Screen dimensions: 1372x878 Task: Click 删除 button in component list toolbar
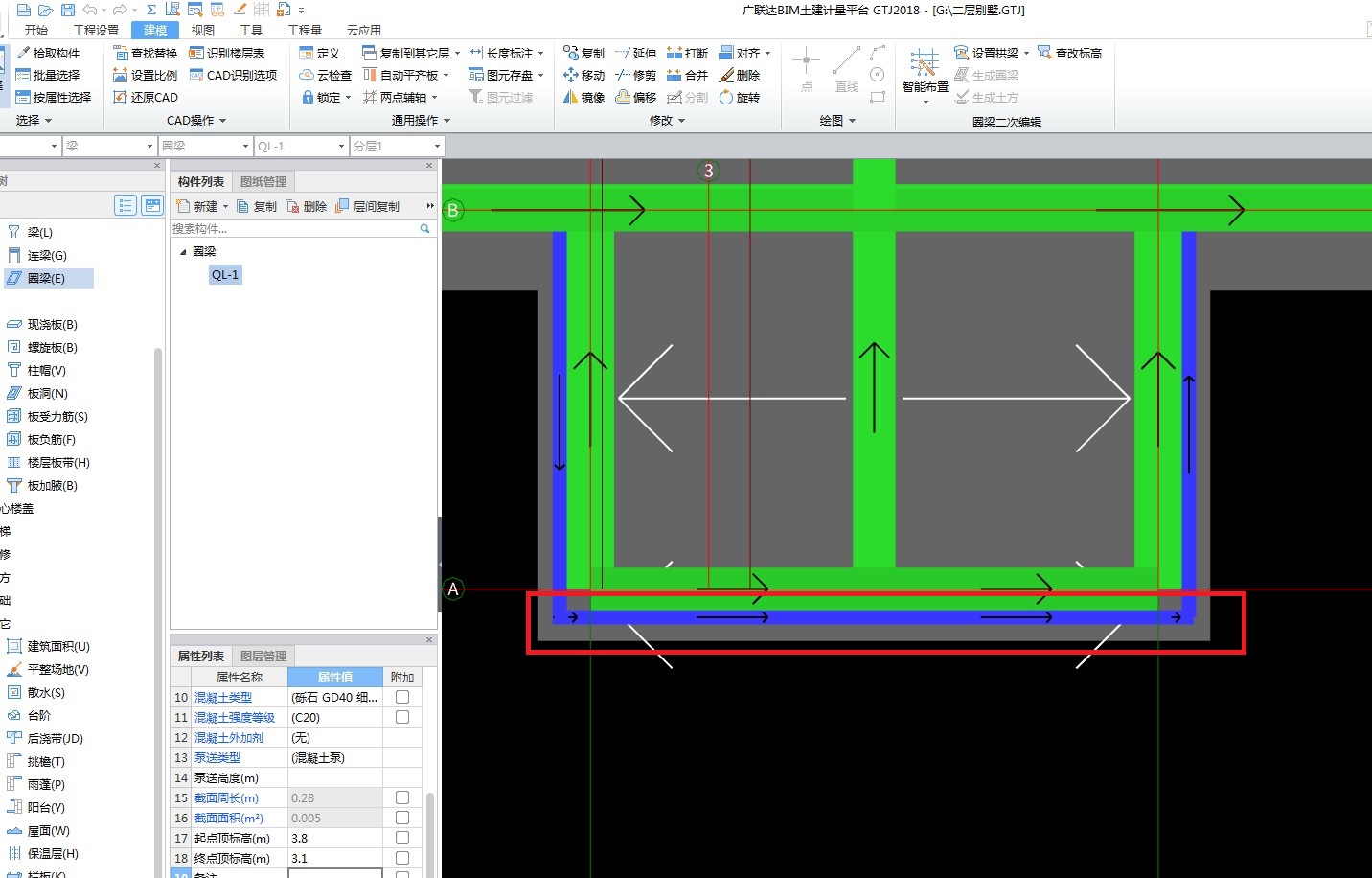(x=307, y=206)
